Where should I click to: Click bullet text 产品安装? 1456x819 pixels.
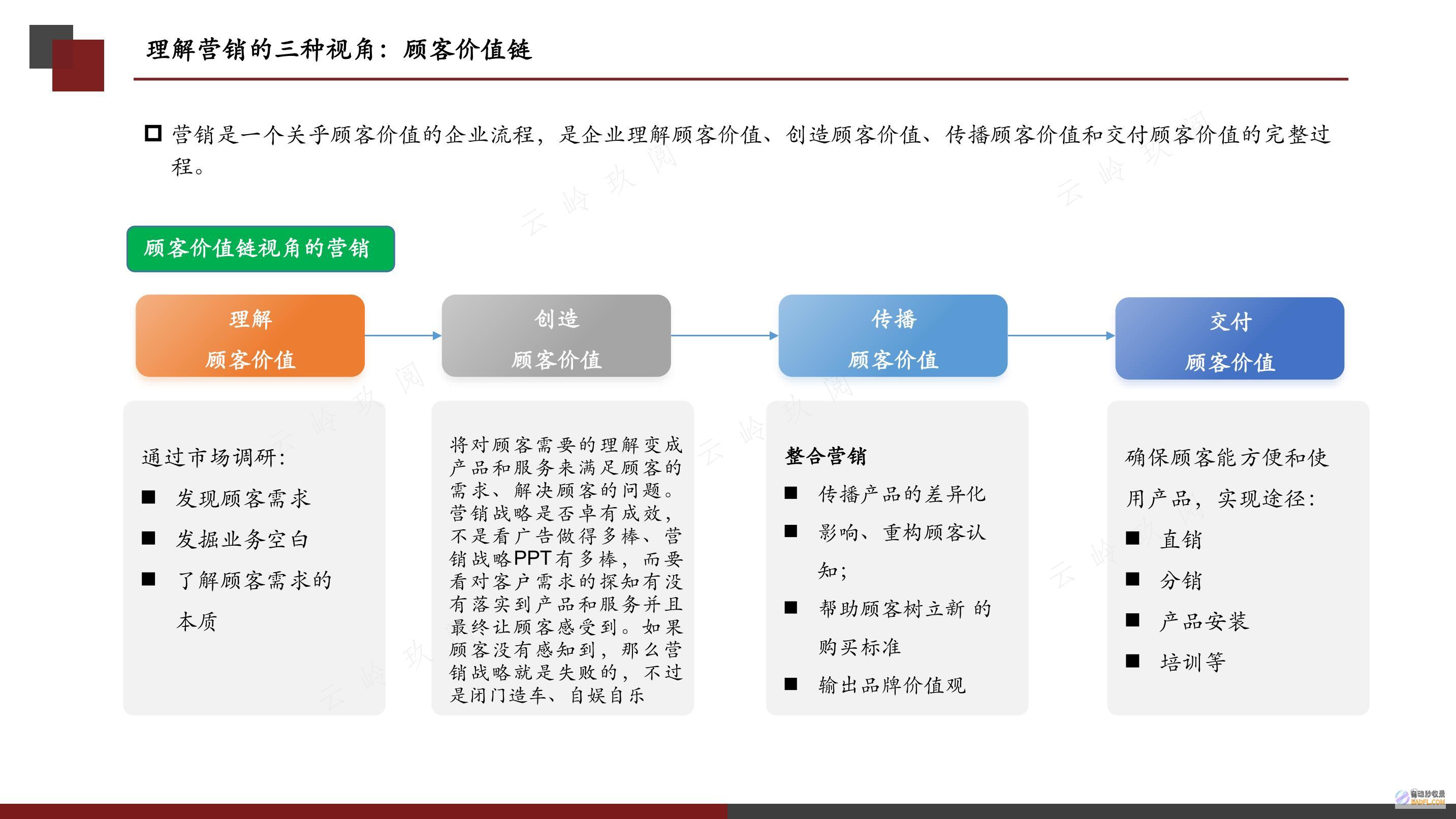click(1204, 621)
